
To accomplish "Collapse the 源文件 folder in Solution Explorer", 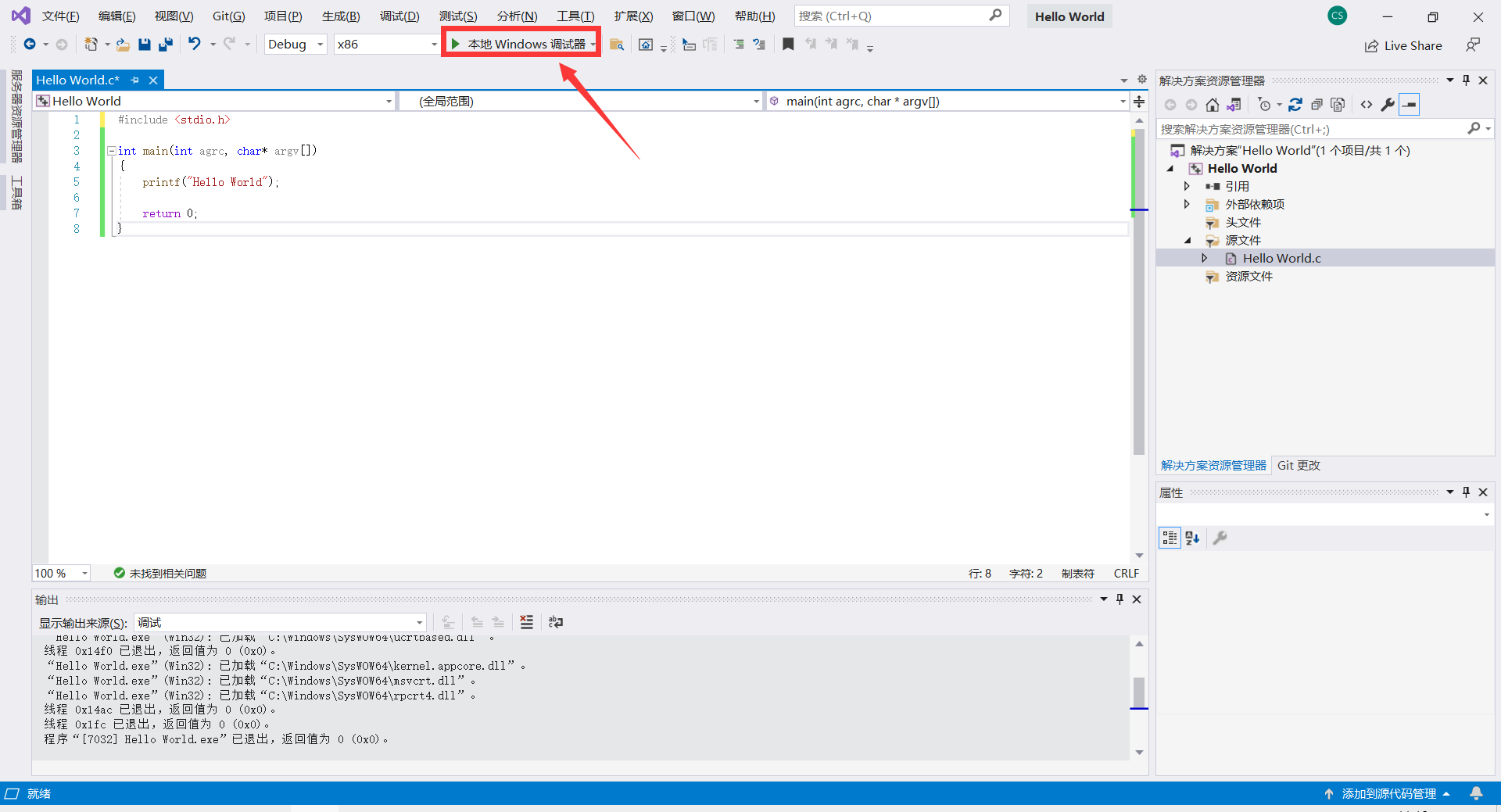I will [x=1188, y=240].
